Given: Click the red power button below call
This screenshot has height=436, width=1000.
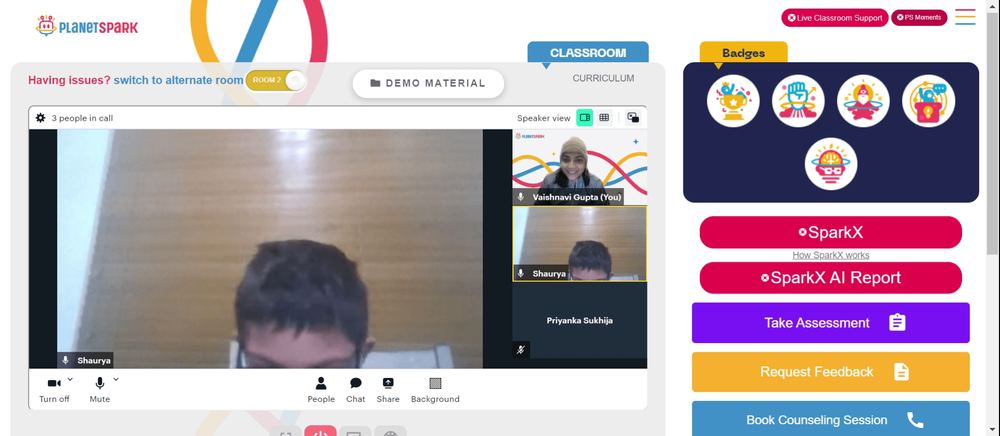Looking at the screenshot, I should (320, 432).
